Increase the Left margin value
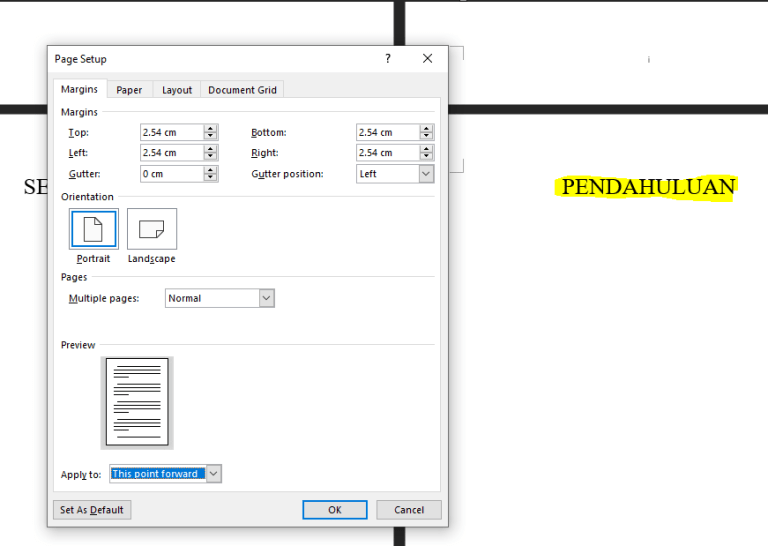This screenshot has height=546, width=768. 211,149
